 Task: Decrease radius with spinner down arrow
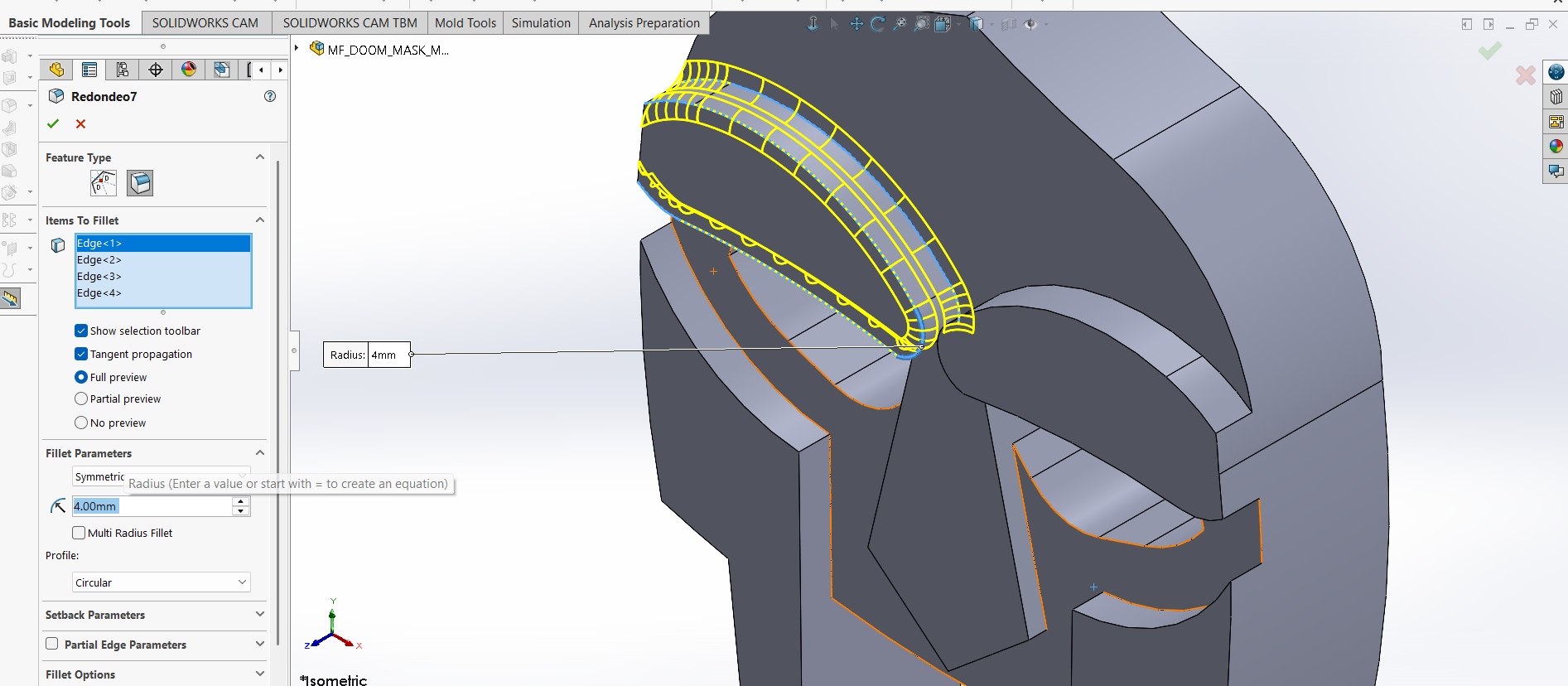tap(241, 511)
